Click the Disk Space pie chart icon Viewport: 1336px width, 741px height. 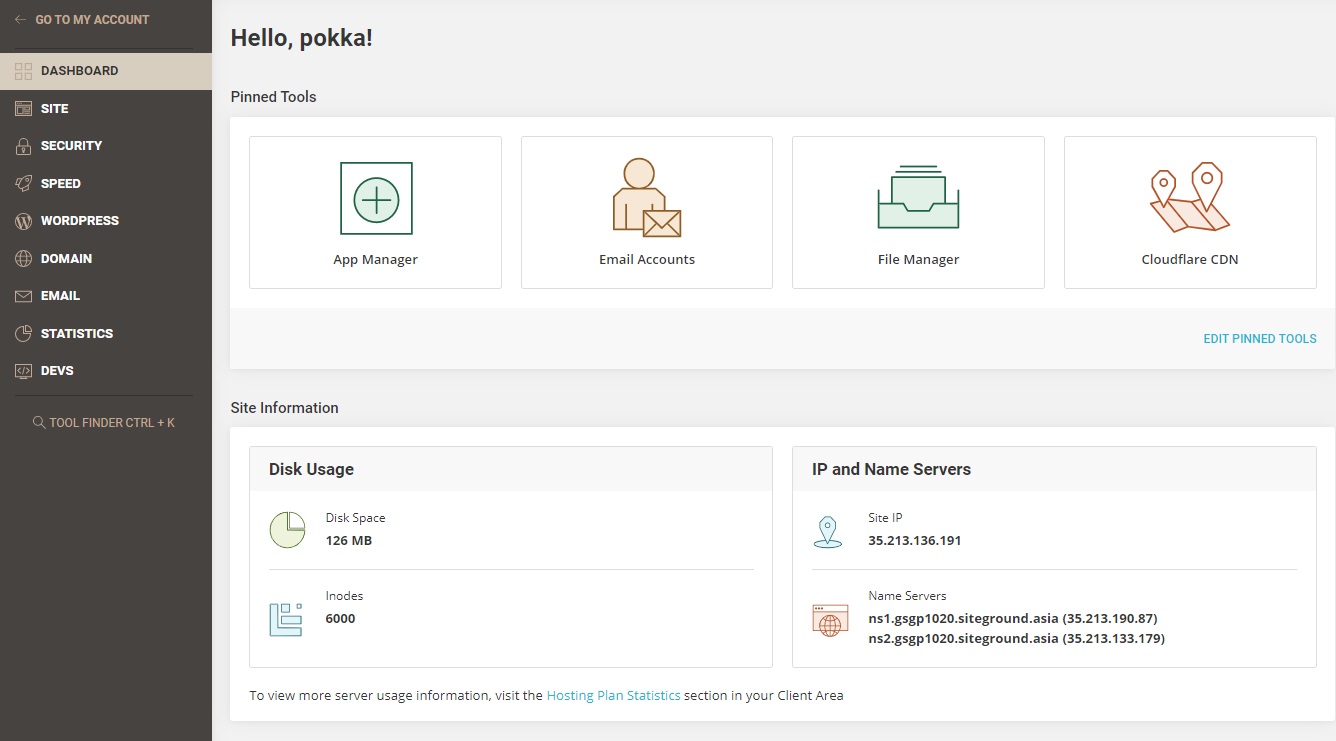(x=287, y=530)
